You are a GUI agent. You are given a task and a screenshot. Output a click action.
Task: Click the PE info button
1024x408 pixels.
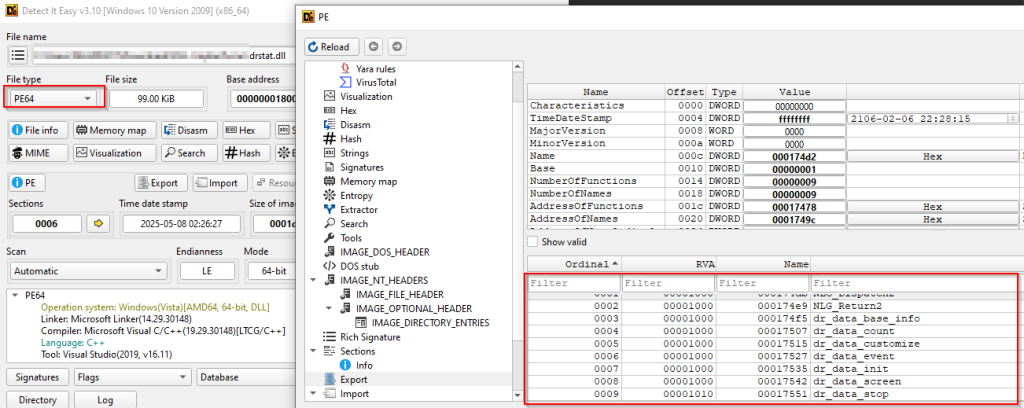pyautogui.click(x=26, y=183)
